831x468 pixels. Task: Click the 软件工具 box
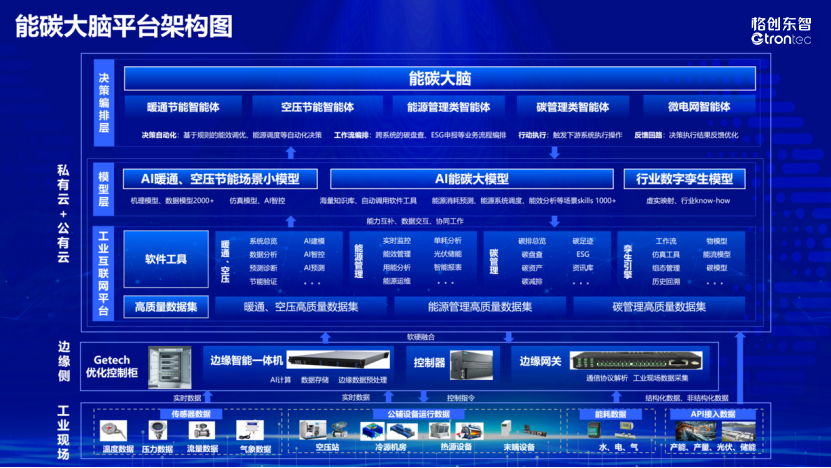[166, 259]
